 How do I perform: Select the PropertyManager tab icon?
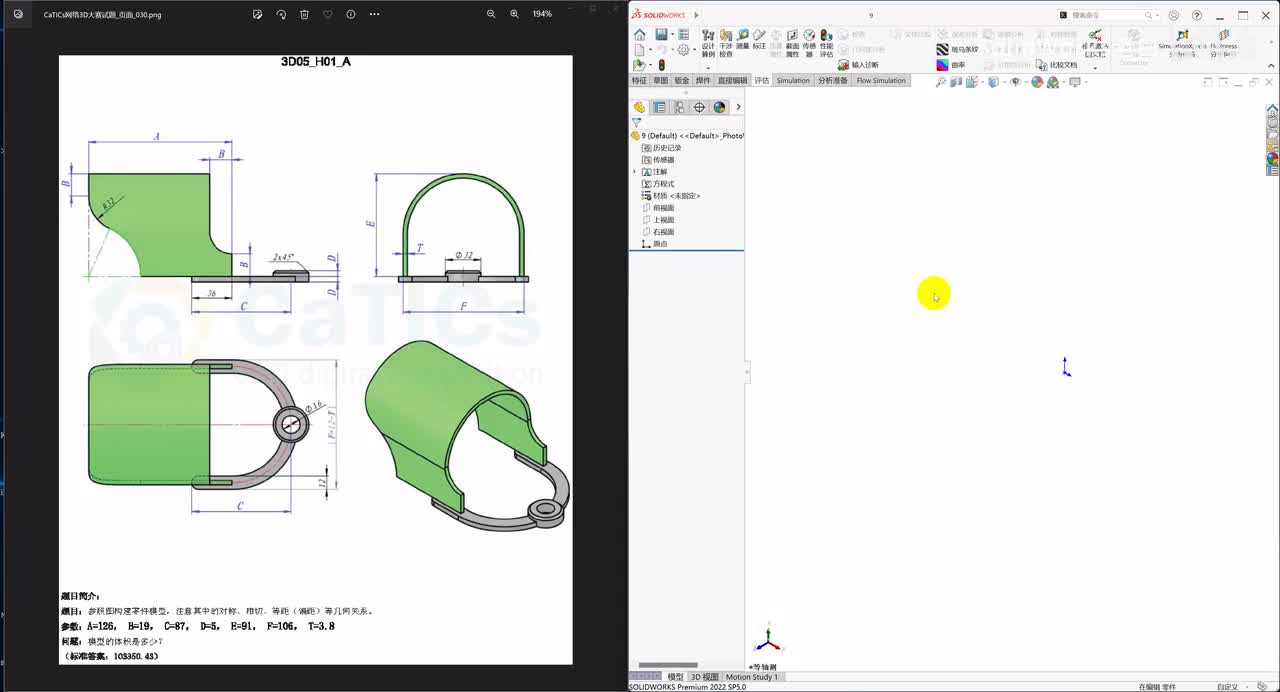point(659,107)
